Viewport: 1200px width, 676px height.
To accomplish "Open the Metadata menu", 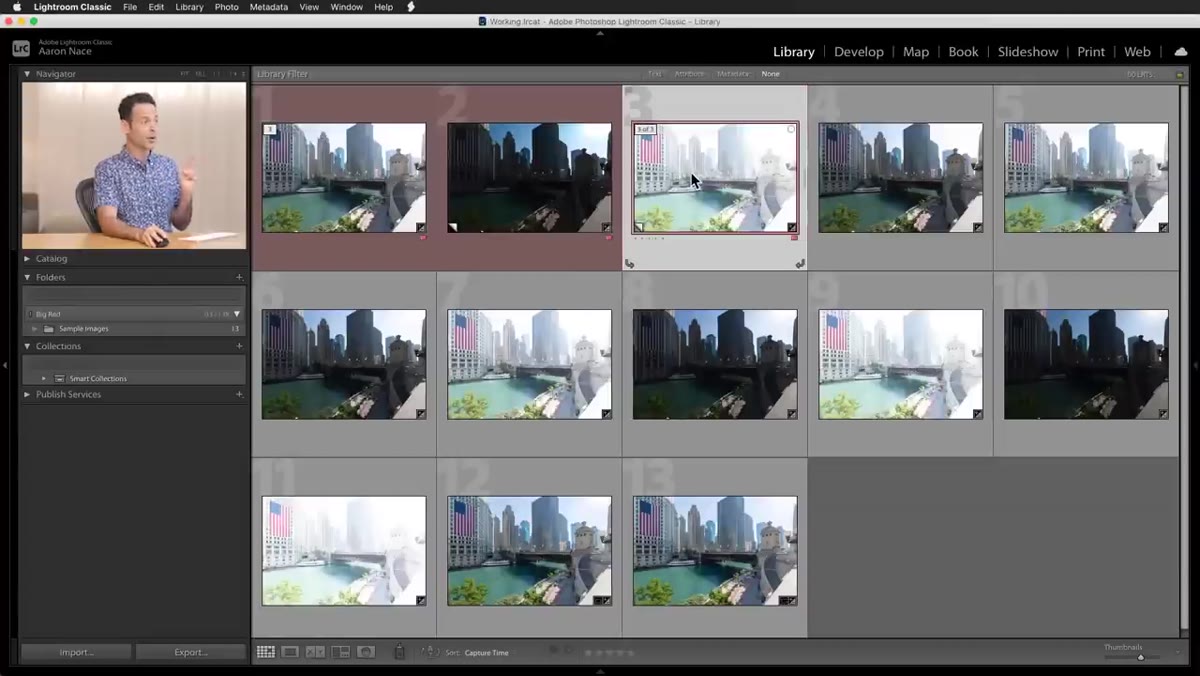I will pos(269,7).
